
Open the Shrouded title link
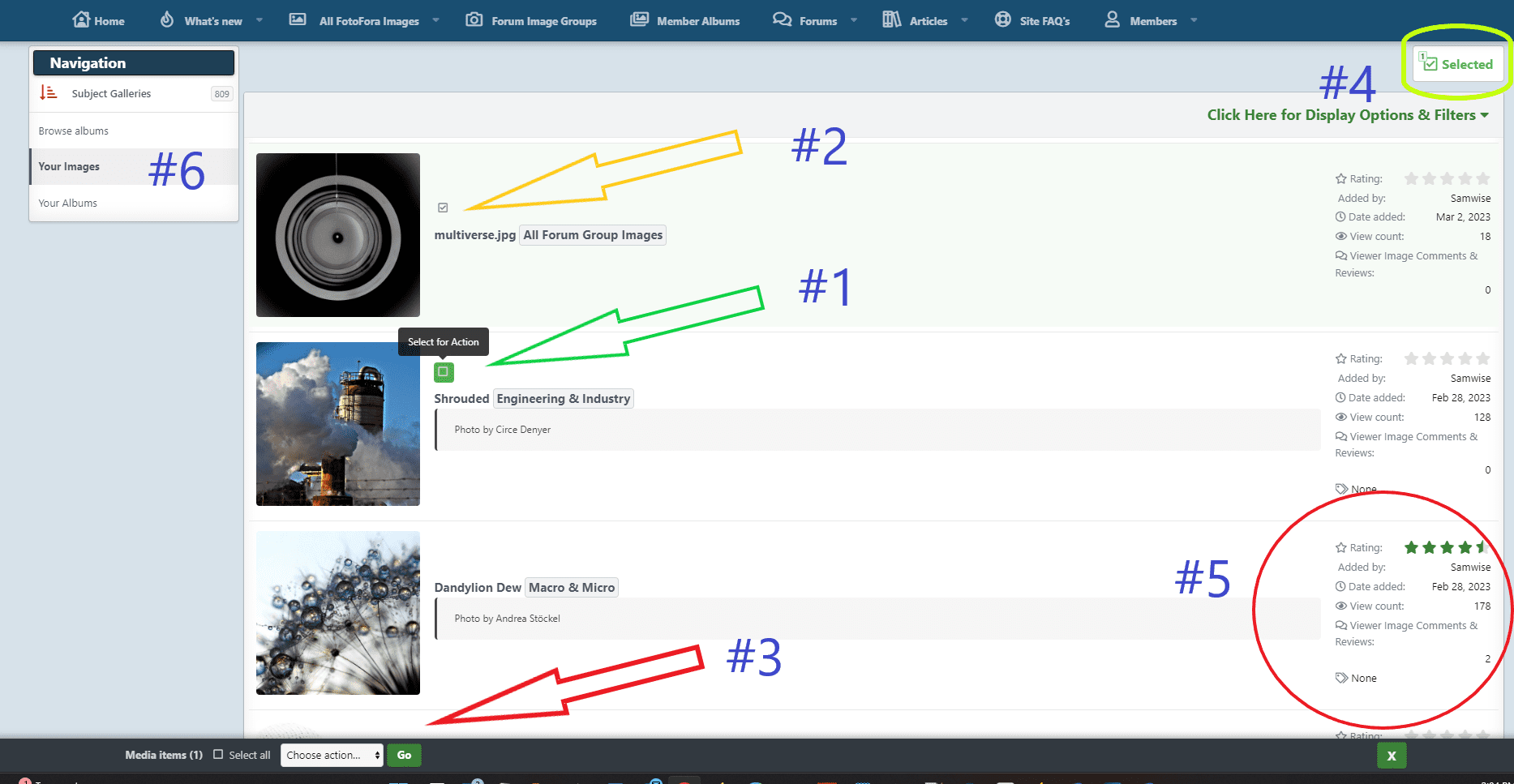(x=461, y=399)
